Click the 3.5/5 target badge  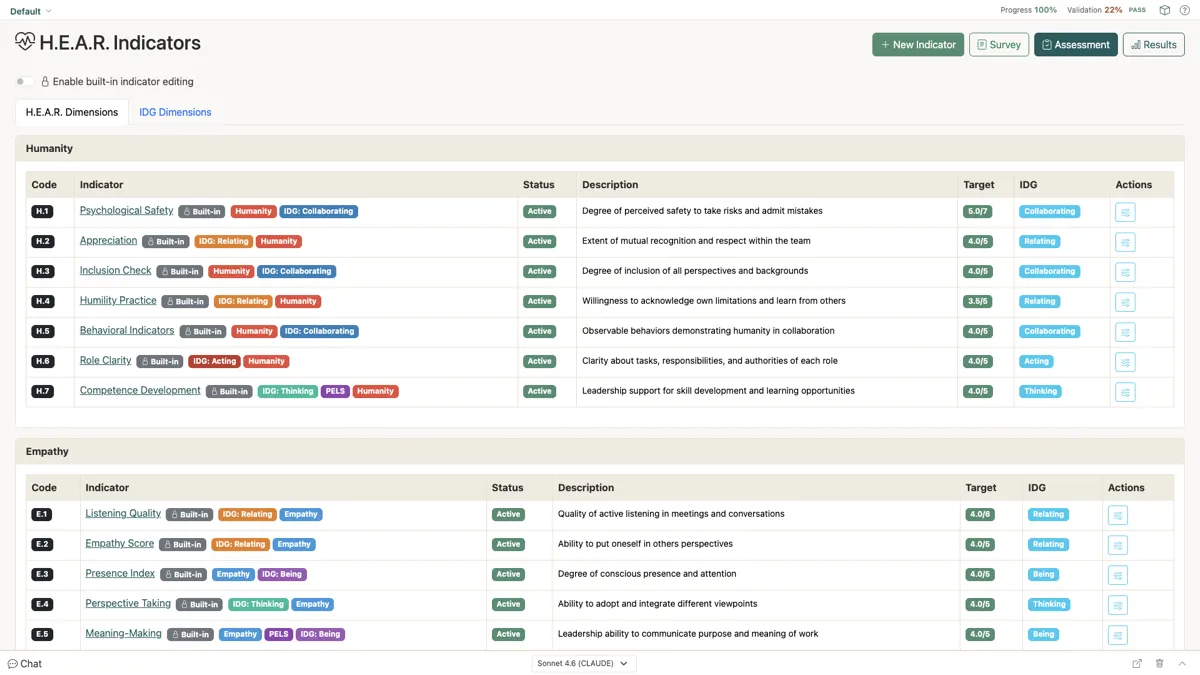pos(978,301)
